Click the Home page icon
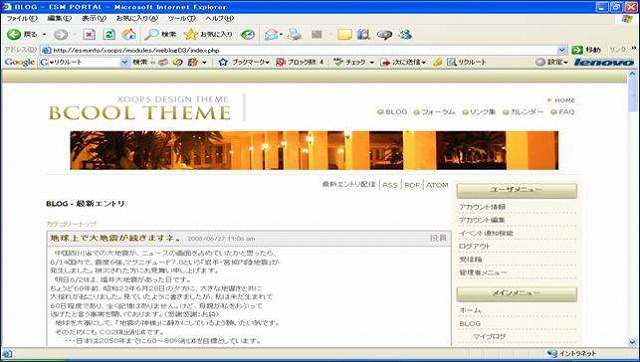Screen dimensions: 640x362 point(129,35)
